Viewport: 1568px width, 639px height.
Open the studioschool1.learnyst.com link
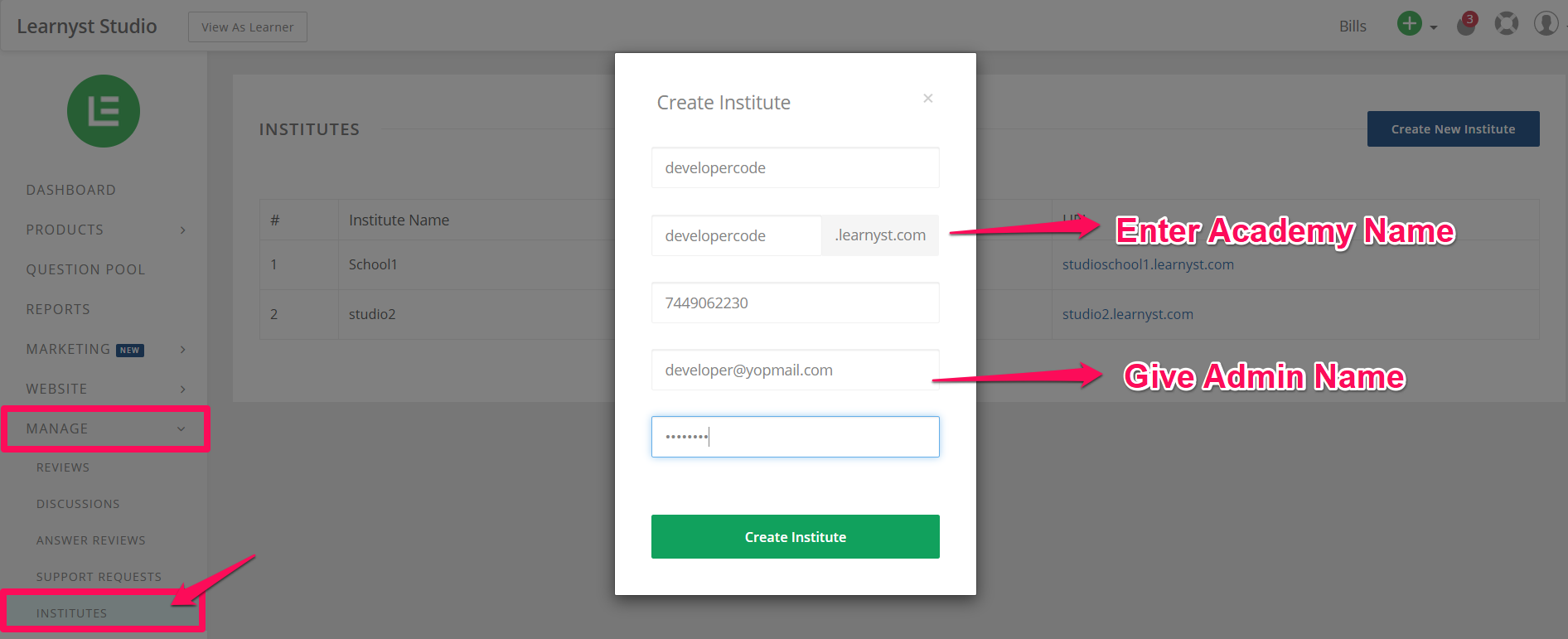(x=1148, y=264)
